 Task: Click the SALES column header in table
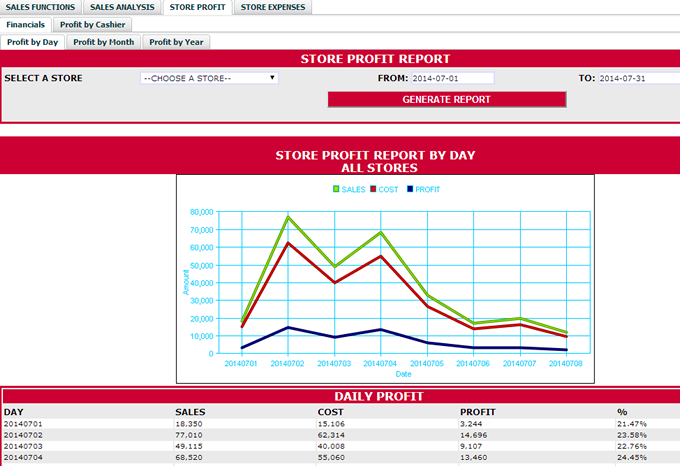point(190,412)
